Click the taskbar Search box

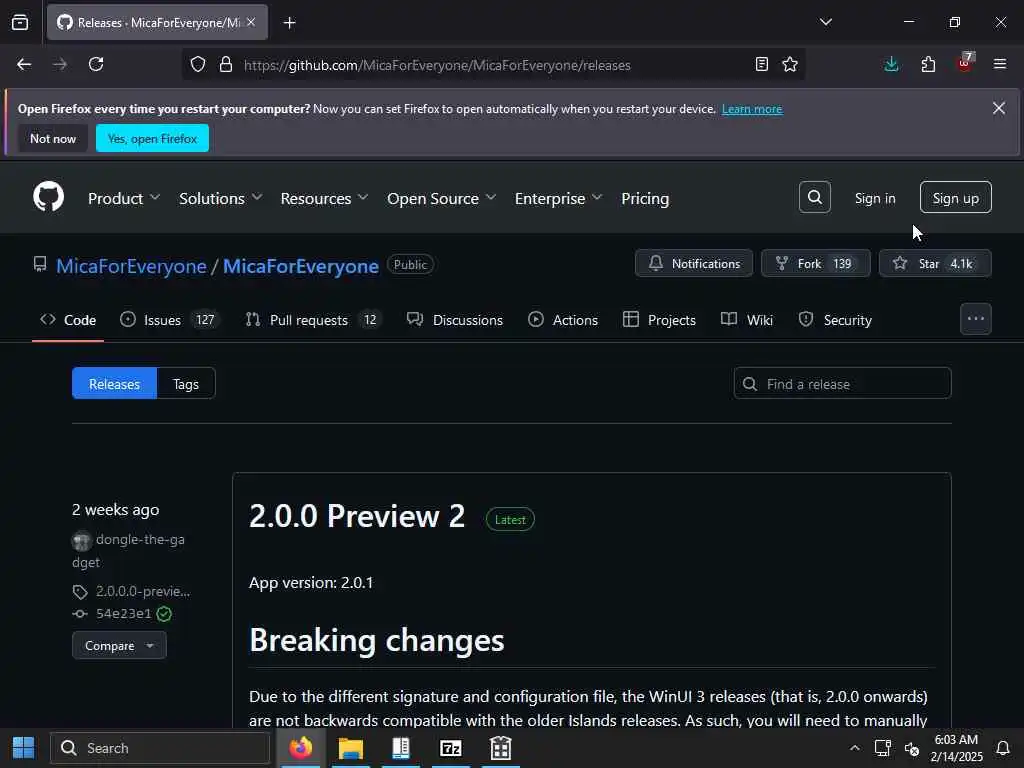(160, 748)
